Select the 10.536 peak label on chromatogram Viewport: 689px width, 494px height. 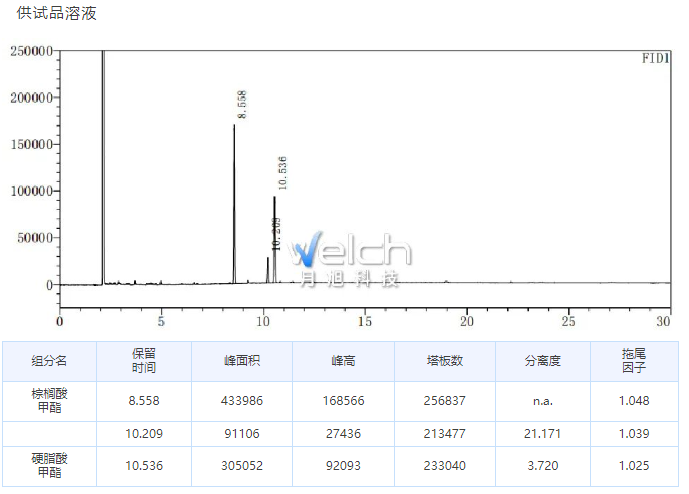click(282, 173)
